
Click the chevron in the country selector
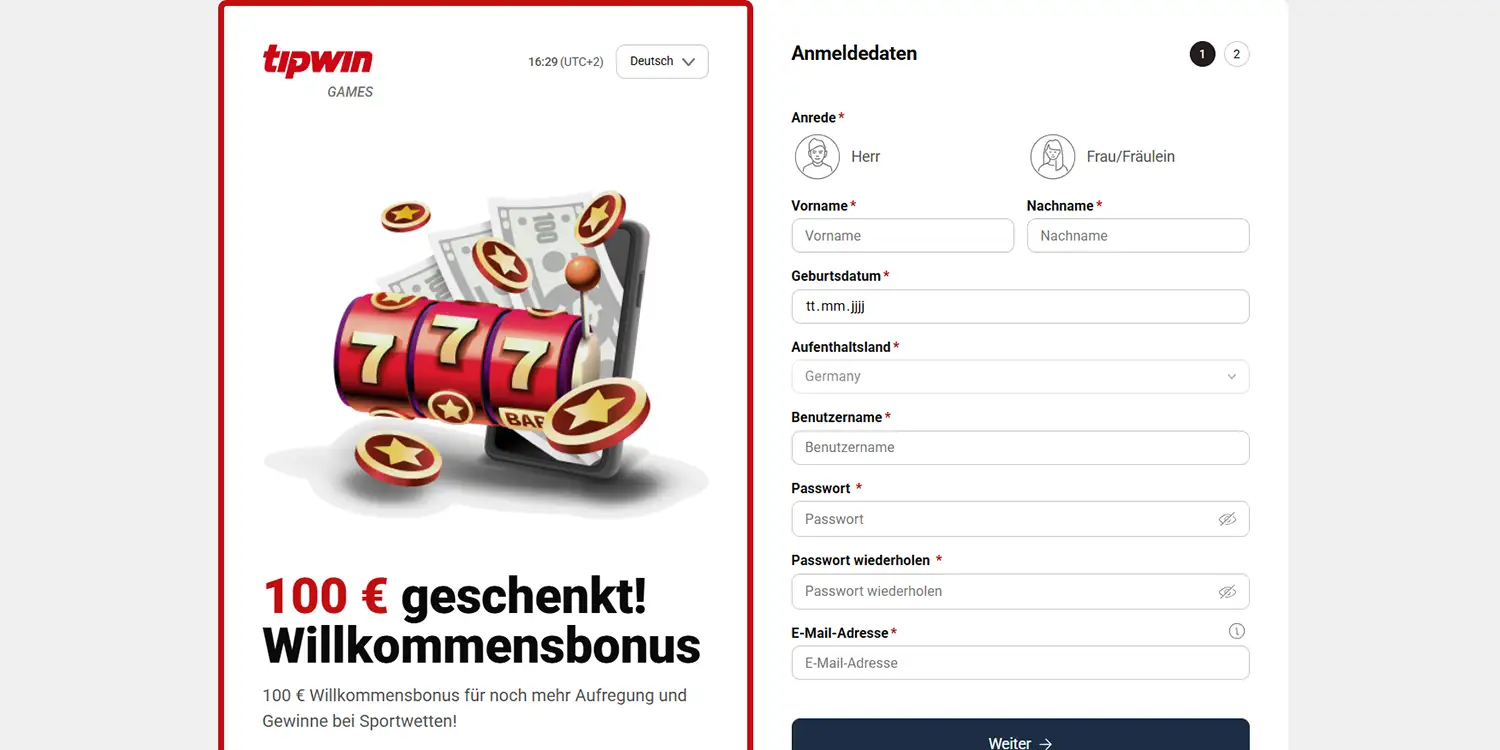(x=1231, y=377)
